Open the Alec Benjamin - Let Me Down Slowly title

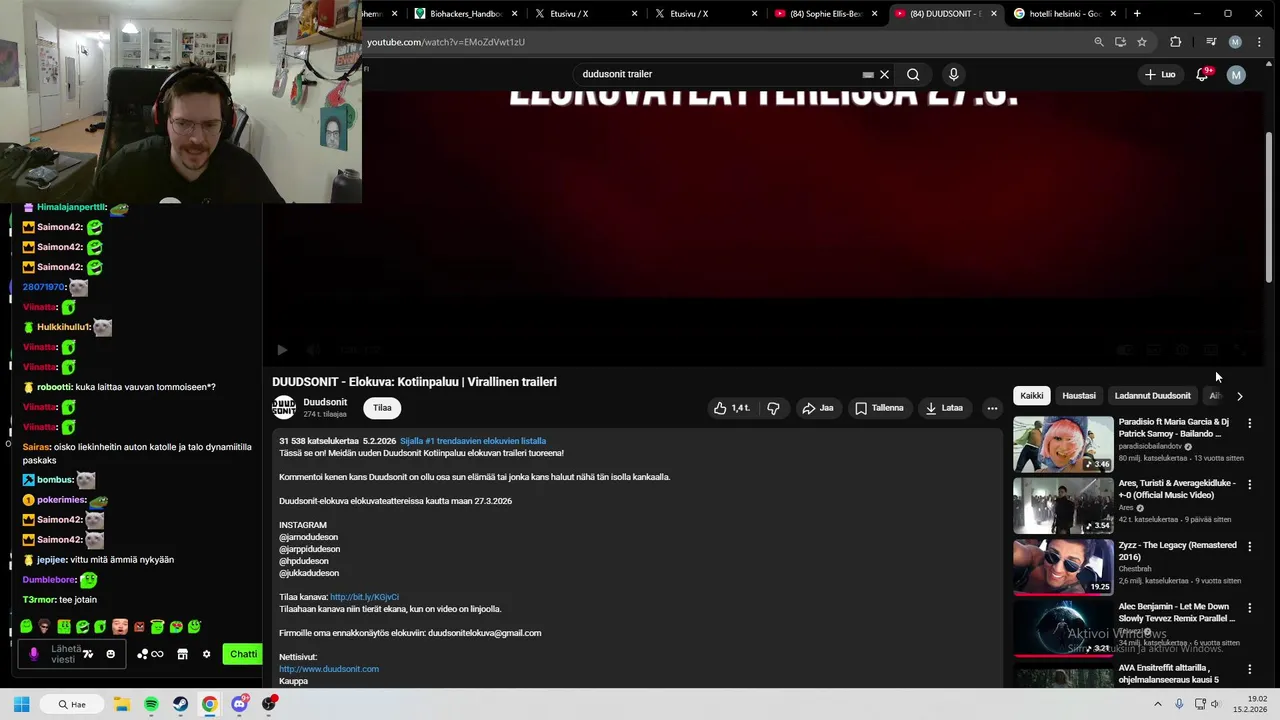[1176, 612]
